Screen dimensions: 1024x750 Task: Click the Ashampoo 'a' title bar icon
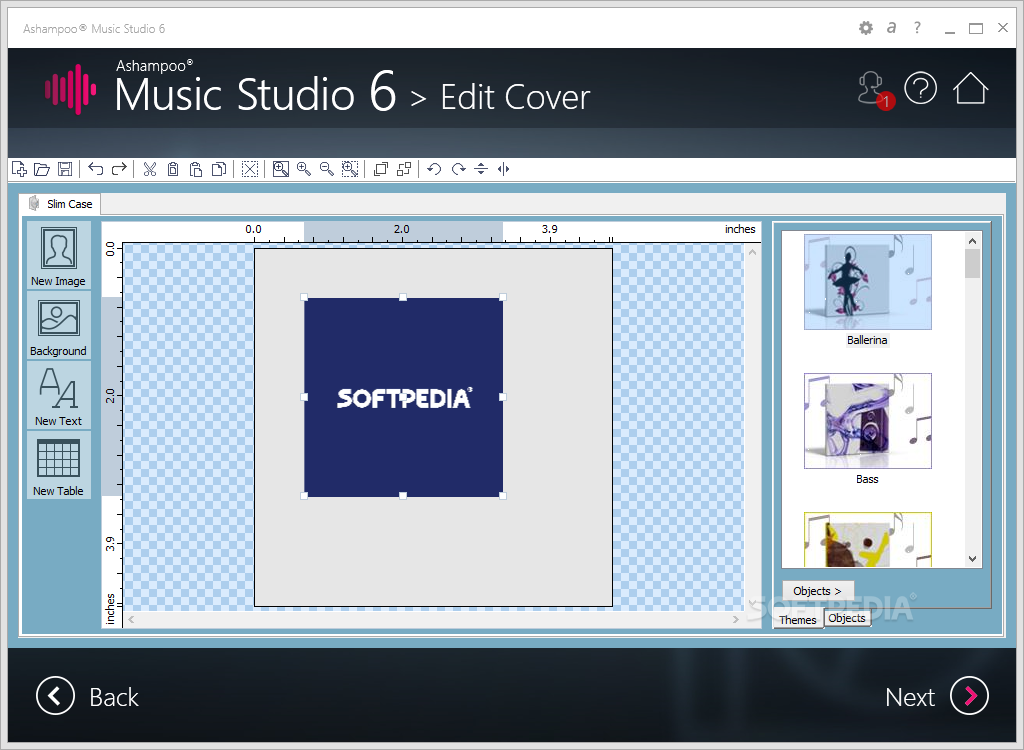pos(891,27)
